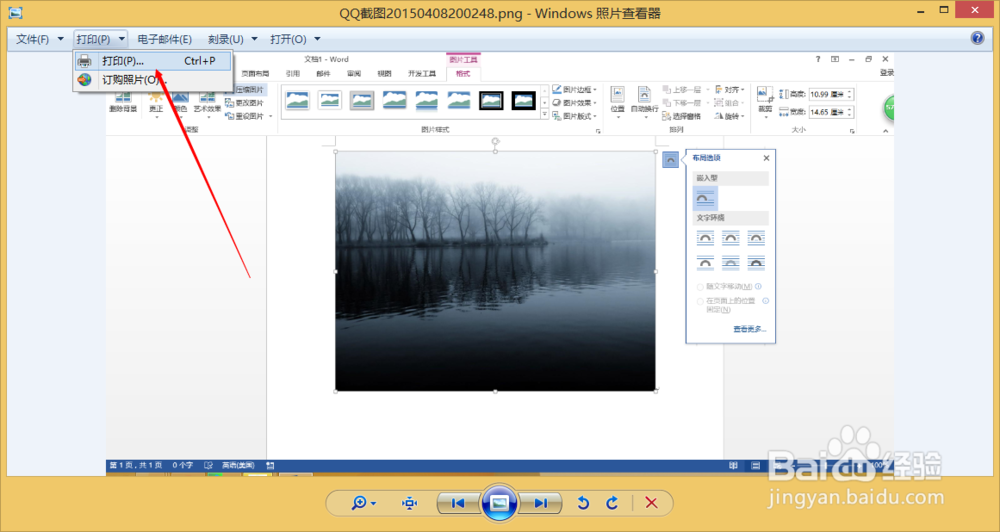Click the 查看更多... link

pos(749,330)
